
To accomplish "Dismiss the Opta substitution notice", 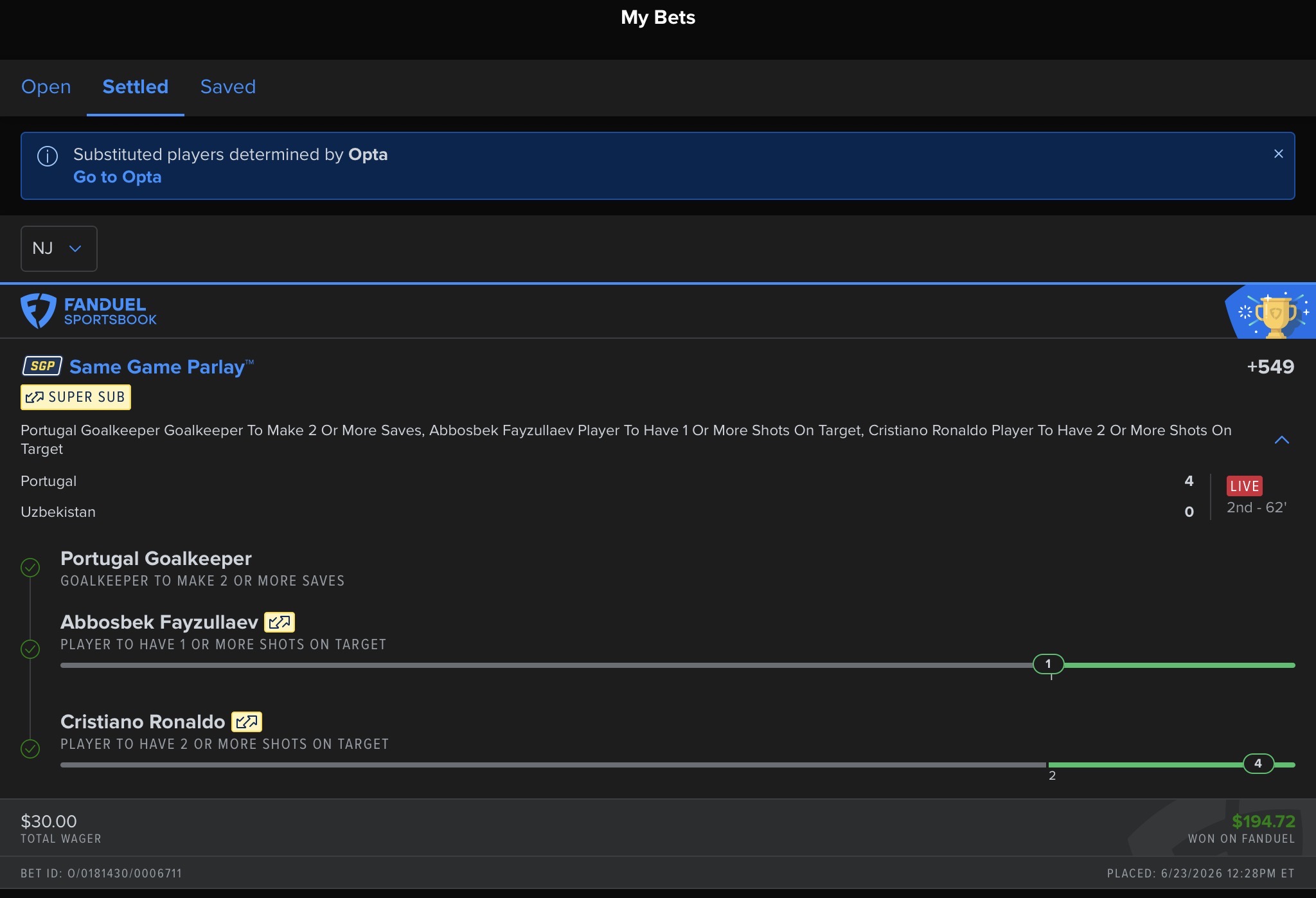I will click(1279, 154).
